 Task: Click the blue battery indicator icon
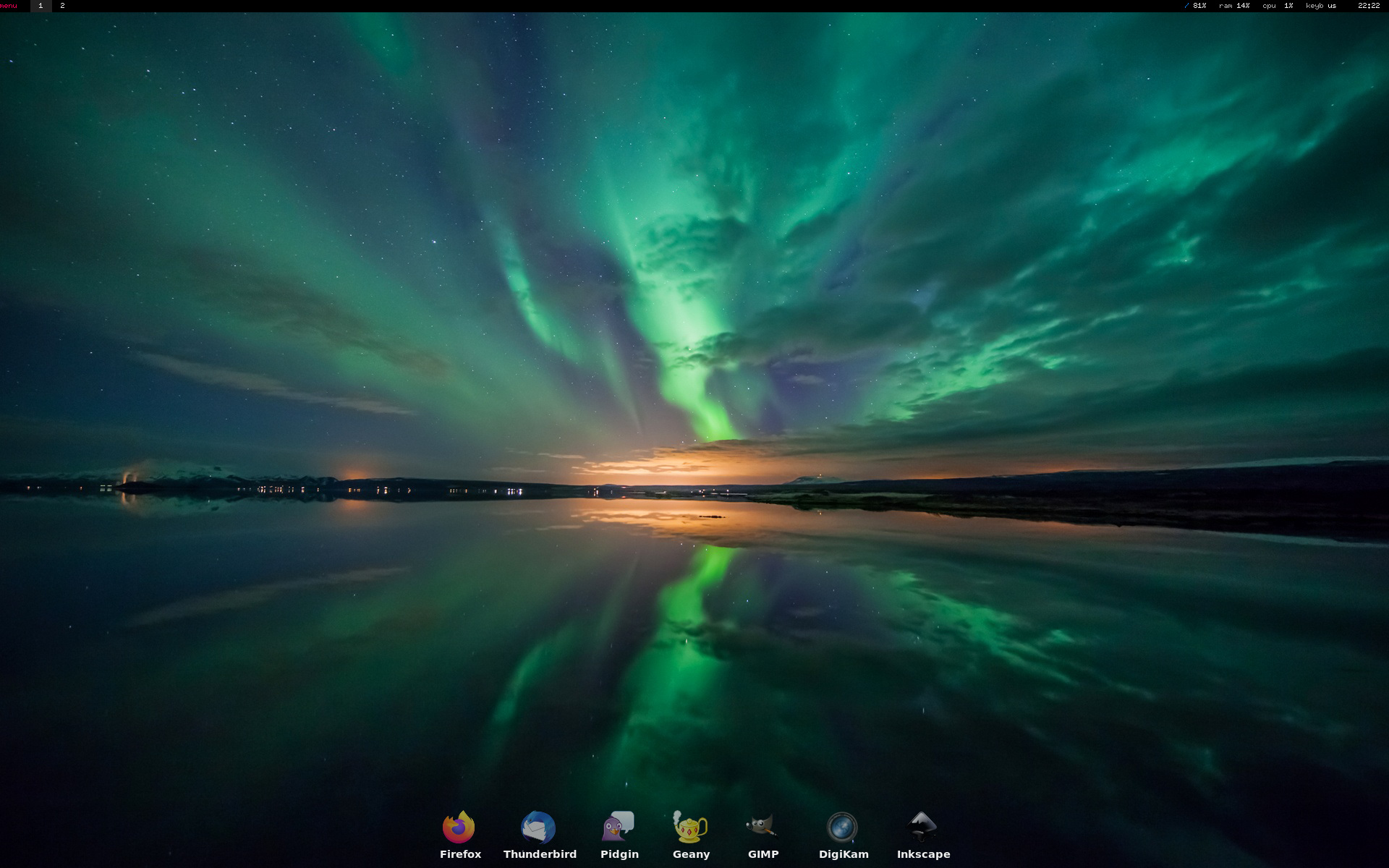[1186, 6]
